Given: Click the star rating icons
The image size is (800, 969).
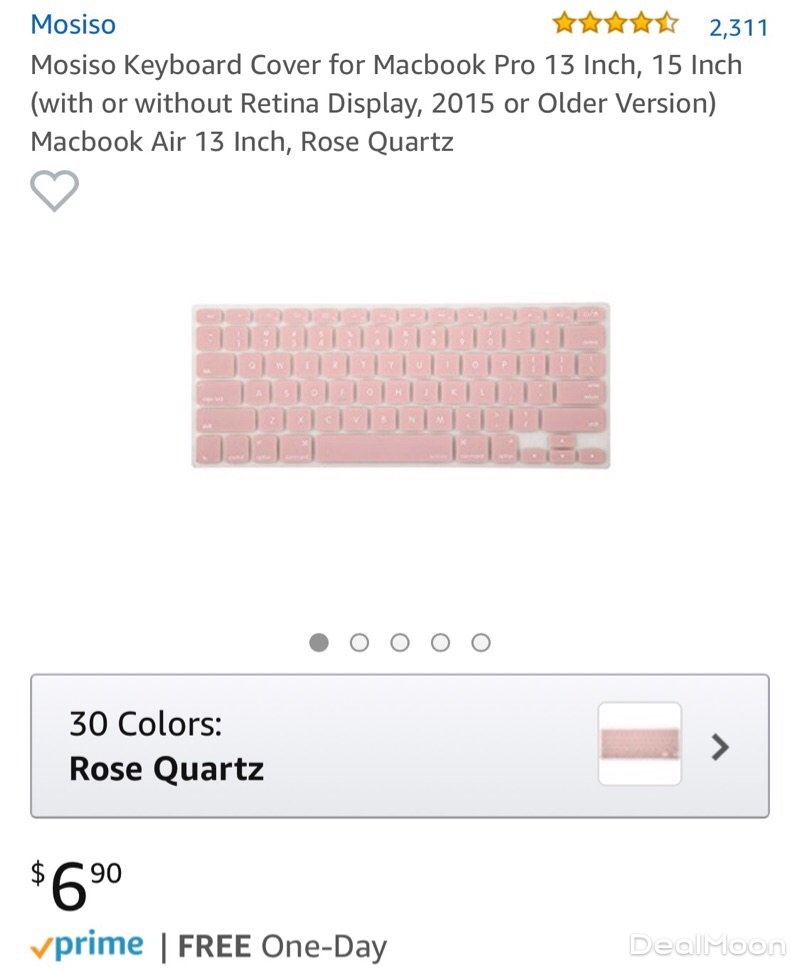Looking at the screenshot, I should click(615, 24).
